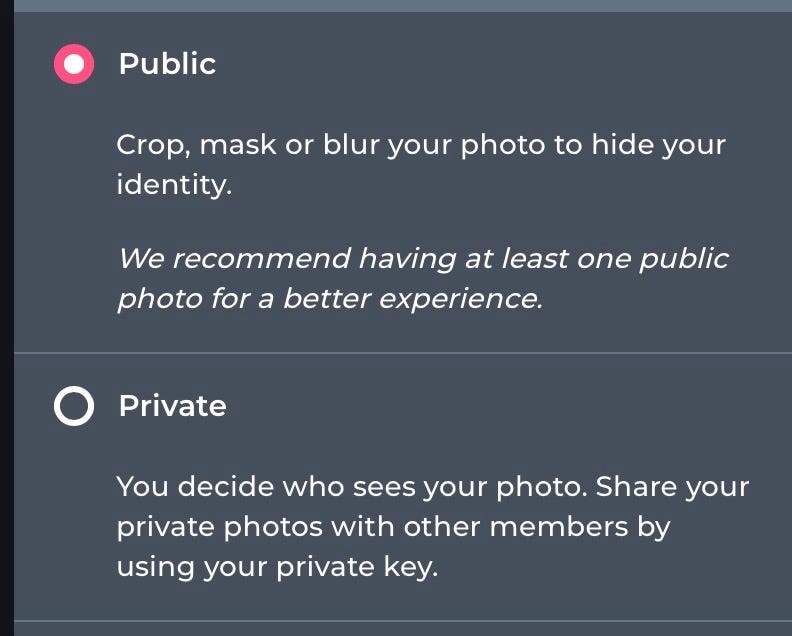Click the Public option label
This screenshot has width=792, height=636.
[167, 64]
